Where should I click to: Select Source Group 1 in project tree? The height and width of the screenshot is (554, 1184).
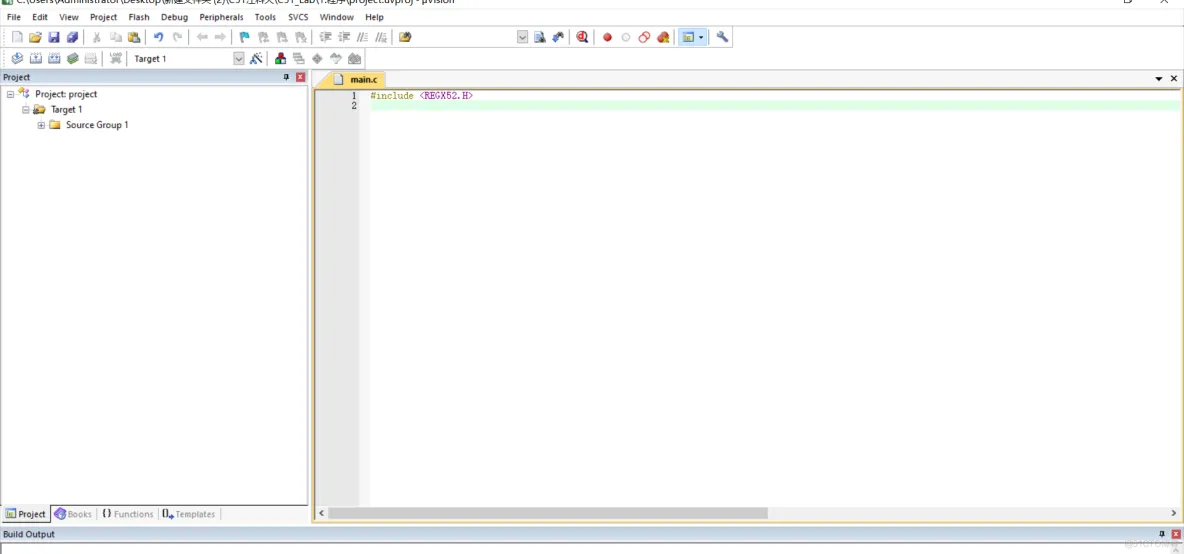97,125
